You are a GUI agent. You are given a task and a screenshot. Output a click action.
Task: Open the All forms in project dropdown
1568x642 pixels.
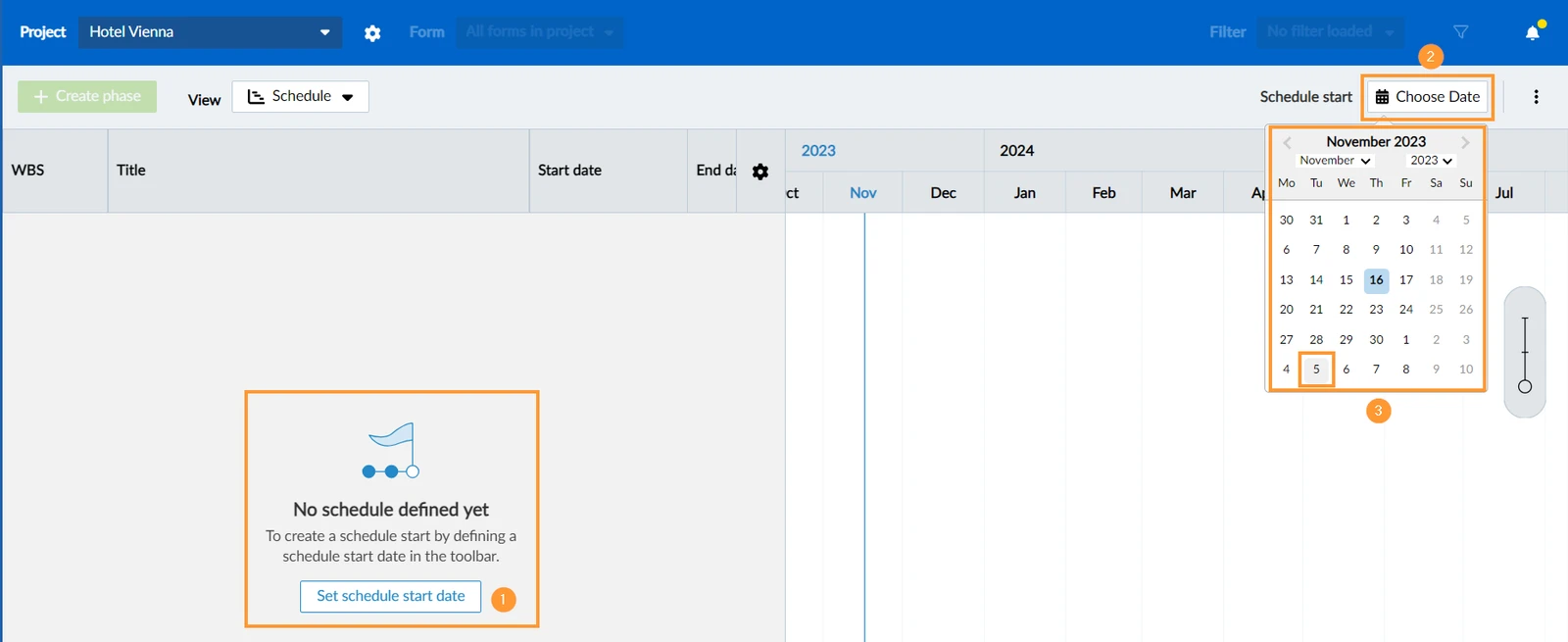[539, 32]
